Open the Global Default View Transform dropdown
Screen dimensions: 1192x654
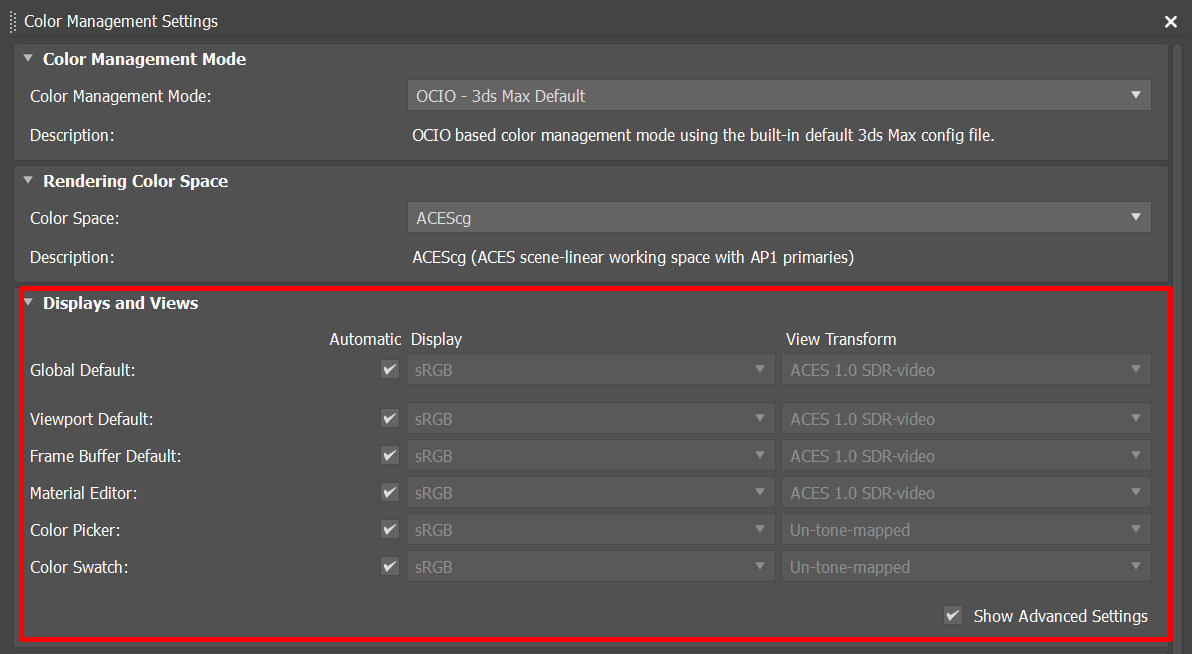pos(965,370)
